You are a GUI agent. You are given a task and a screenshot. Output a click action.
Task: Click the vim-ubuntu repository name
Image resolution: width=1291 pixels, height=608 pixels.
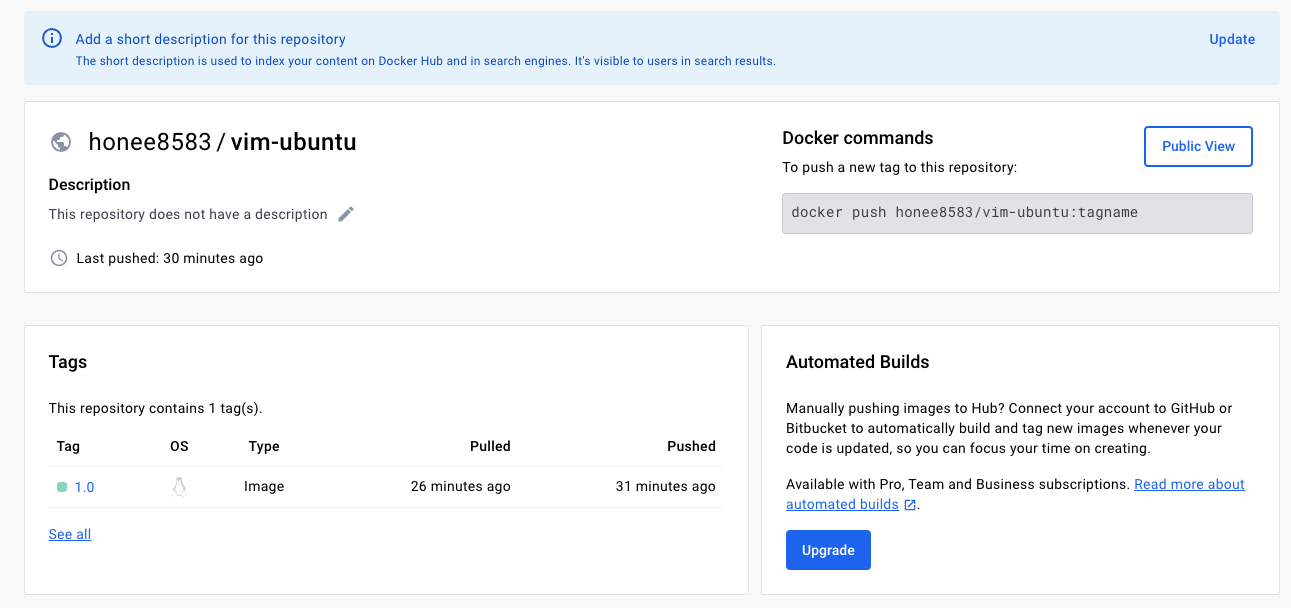pyautogui.click(x=294, y=142)
